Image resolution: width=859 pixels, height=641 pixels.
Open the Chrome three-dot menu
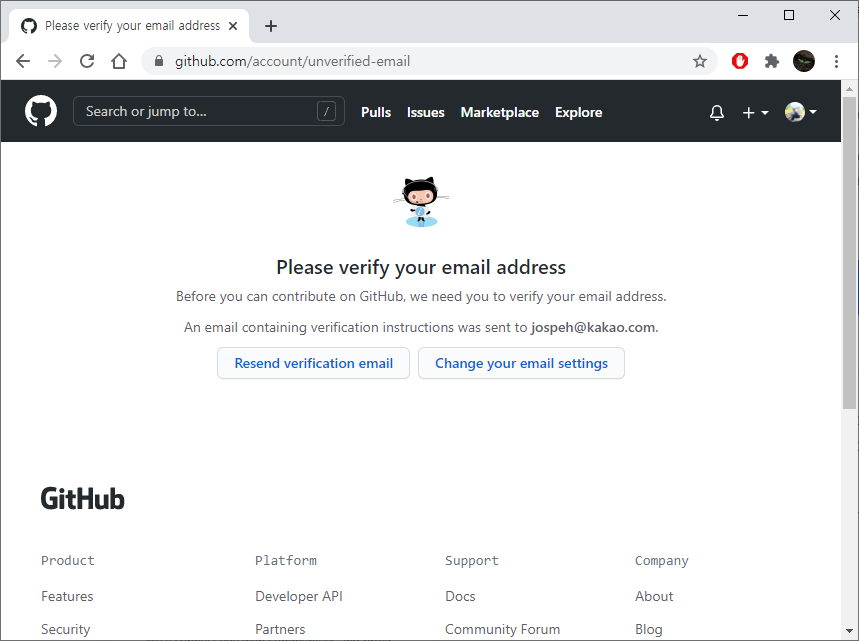click(836, 61)
